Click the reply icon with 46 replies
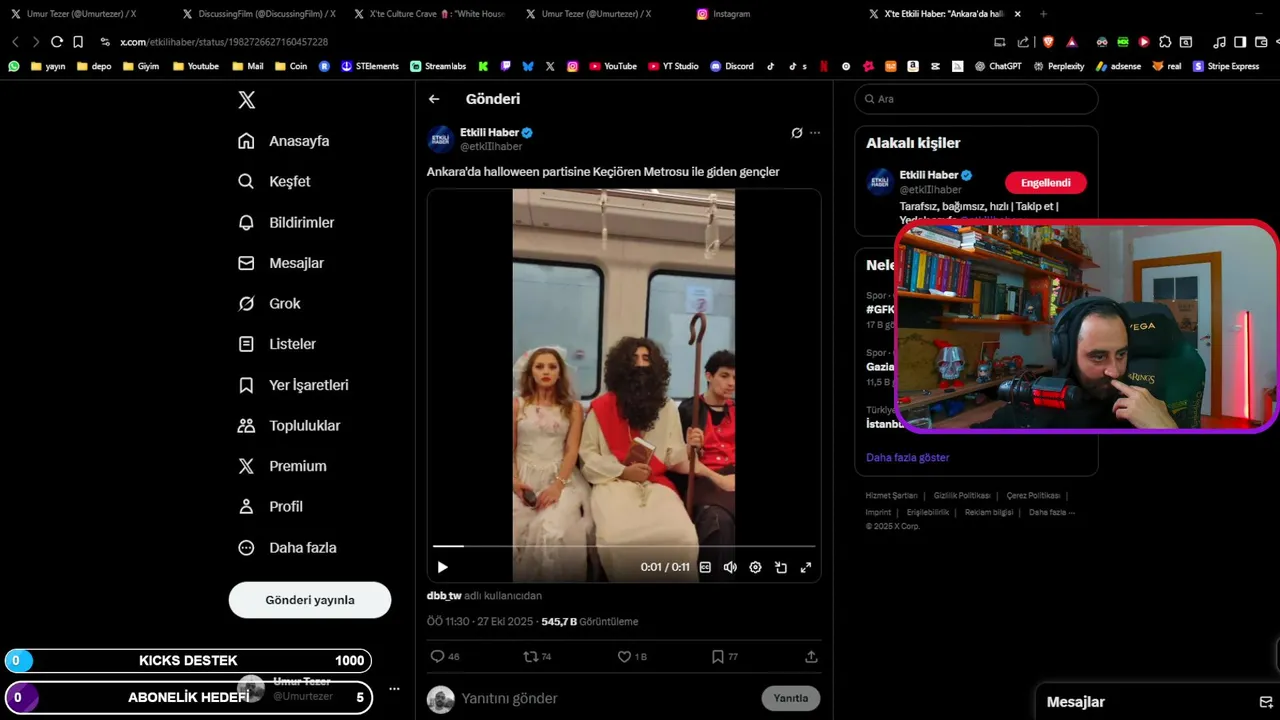This screenshot has height=720, width=1280. coord(445,657)
